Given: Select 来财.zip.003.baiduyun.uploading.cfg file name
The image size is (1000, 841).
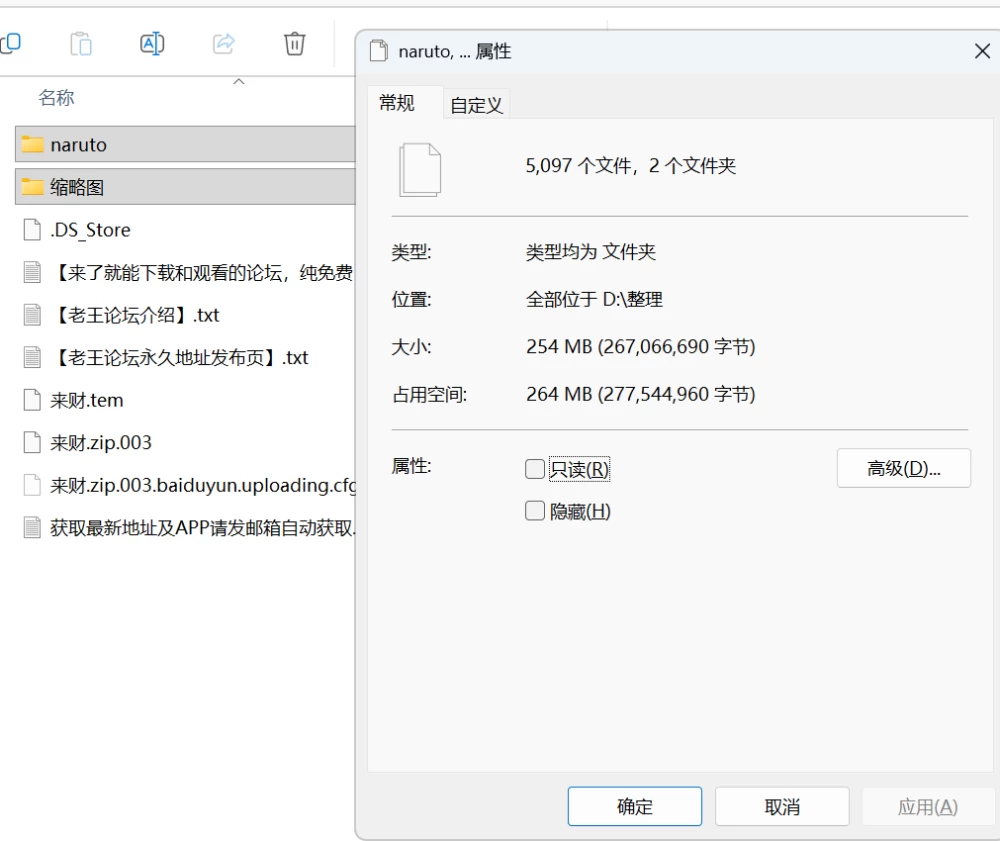Looking at the screenshot, I should pos(203,485).
